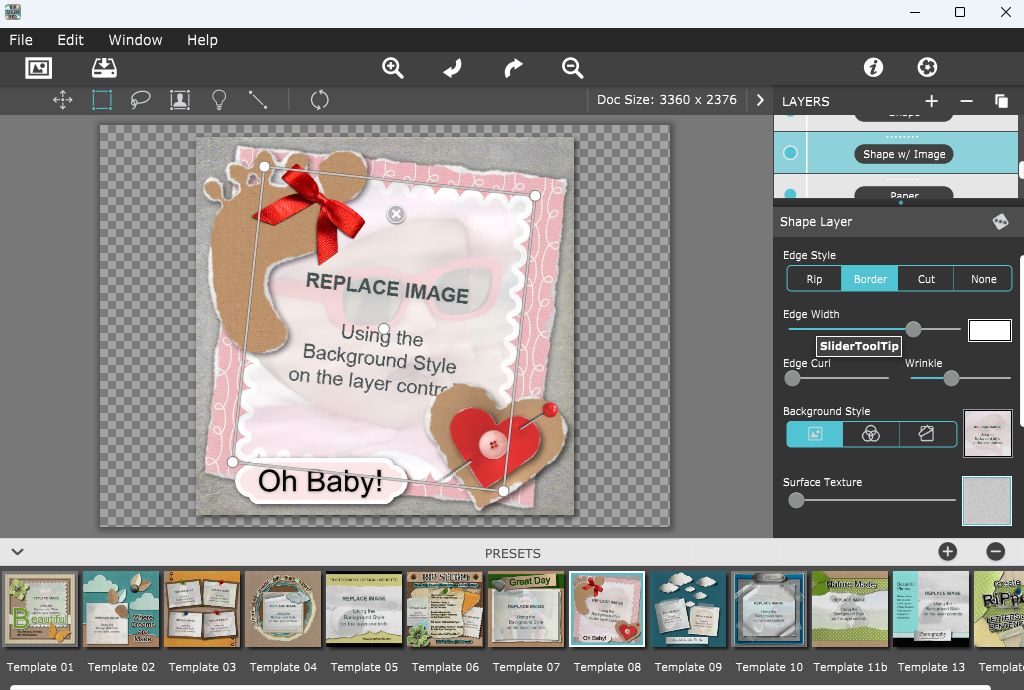Open the Window menu
Image resolution: width=1024 pixels, height=690 pixels.
click(135, 40)
